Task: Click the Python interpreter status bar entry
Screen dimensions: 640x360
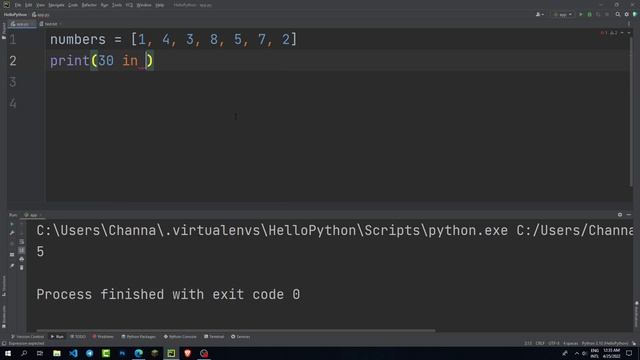Action: 605,344
